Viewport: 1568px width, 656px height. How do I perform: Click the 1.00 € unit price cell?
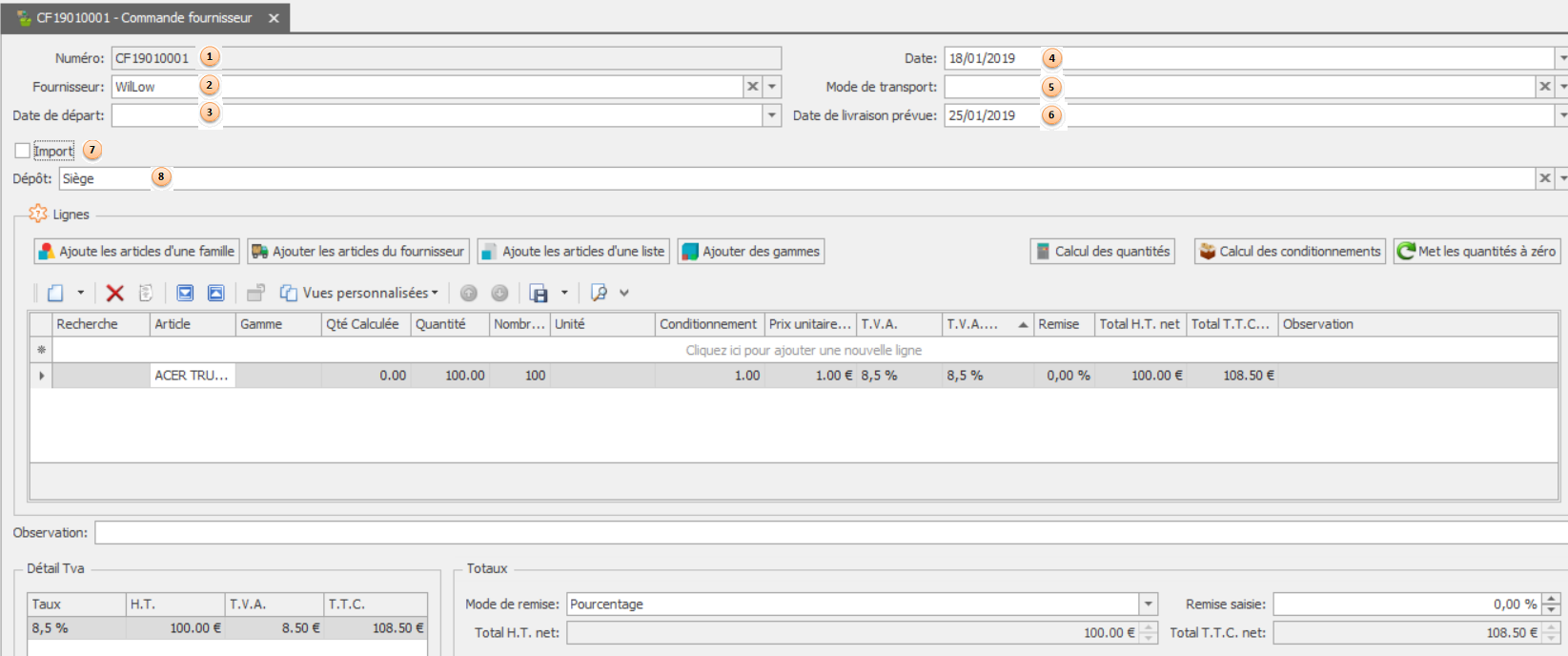(x=810, y=376)
